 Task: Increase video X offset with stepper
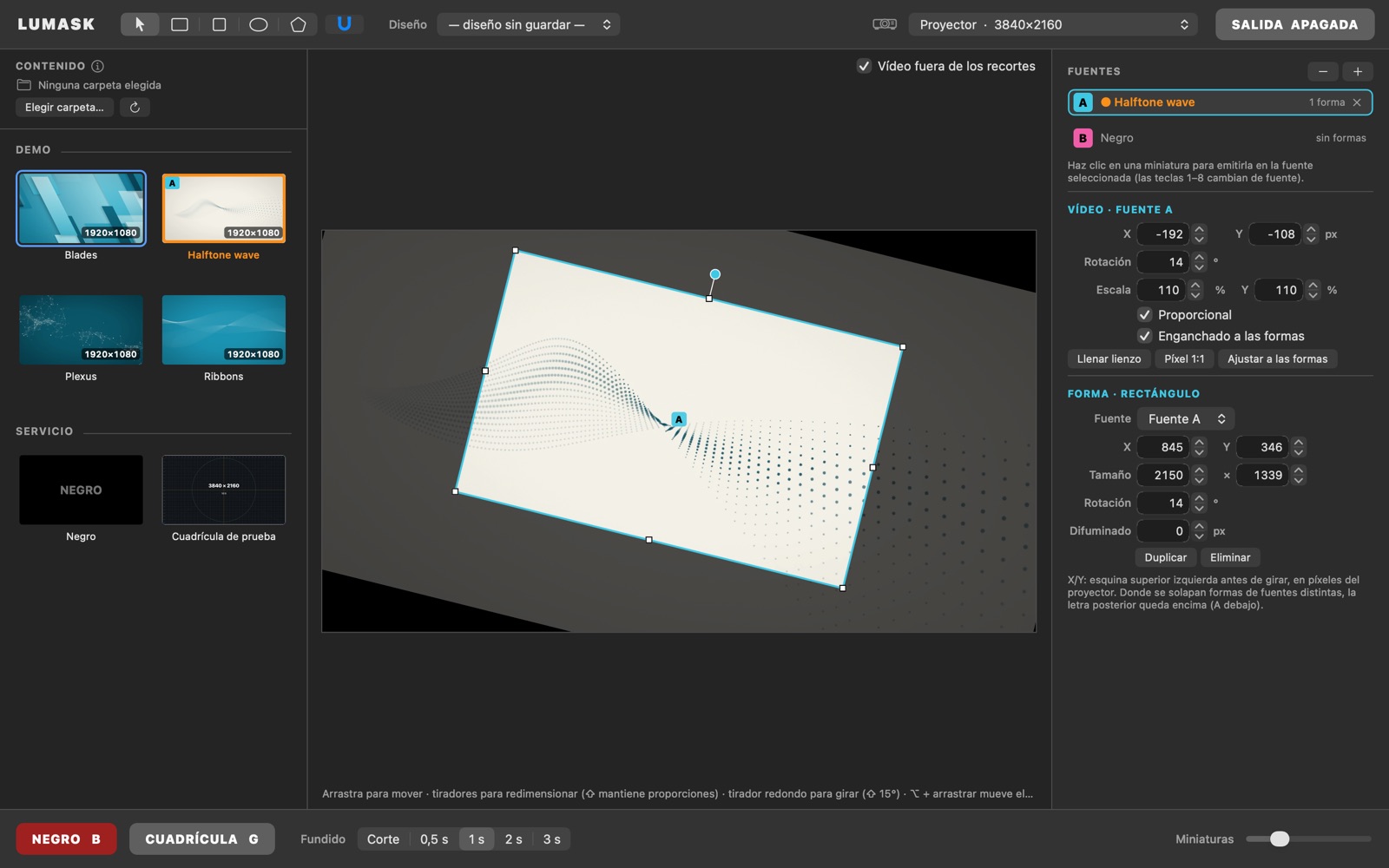click(1199, 229)
